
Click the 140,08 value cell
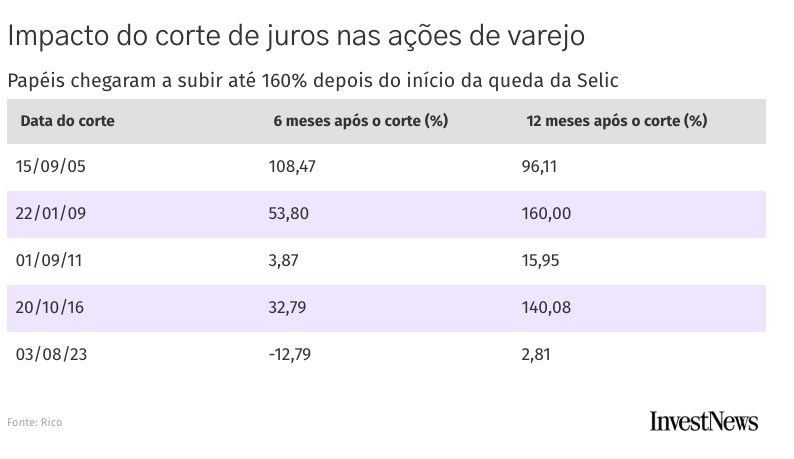[546, 308]
